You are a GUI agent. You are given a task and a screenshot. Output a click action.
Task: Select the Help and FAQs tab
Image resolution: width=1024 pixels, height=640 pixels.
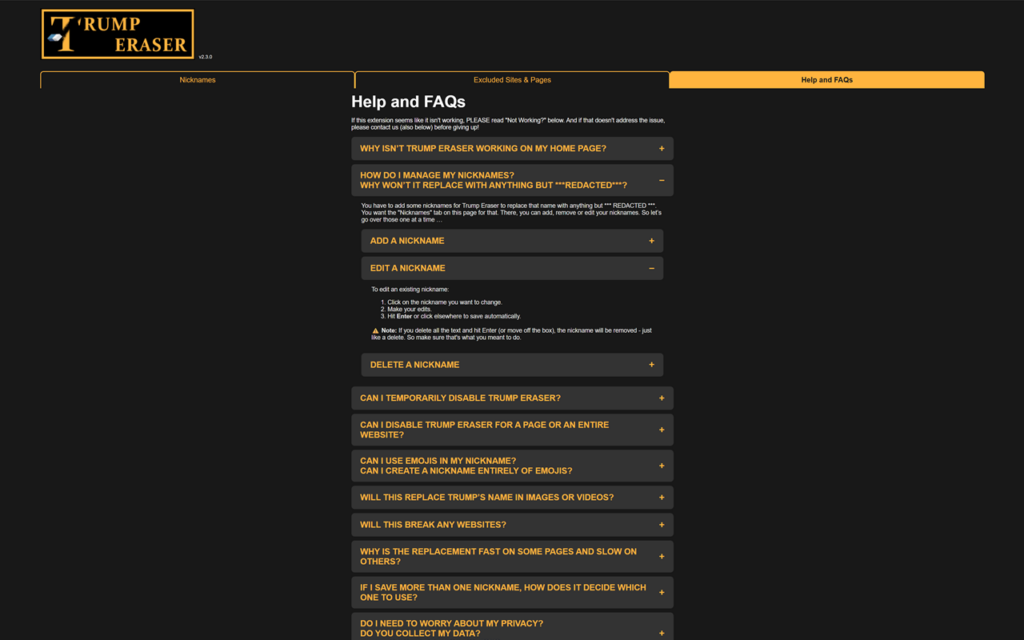[827, 80]
